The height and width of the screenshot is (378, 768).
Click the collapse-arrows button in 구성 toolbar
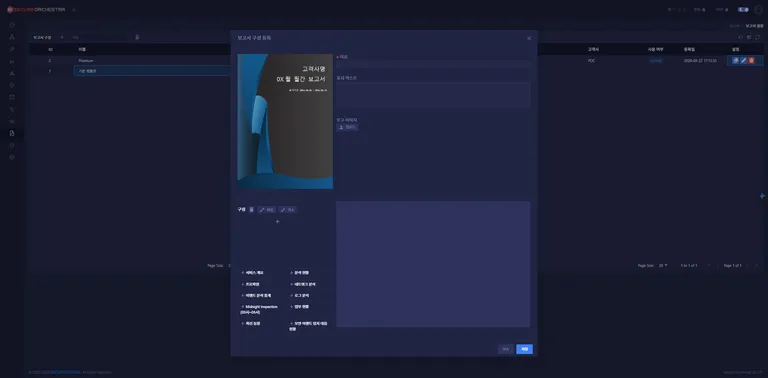[288, 210]
